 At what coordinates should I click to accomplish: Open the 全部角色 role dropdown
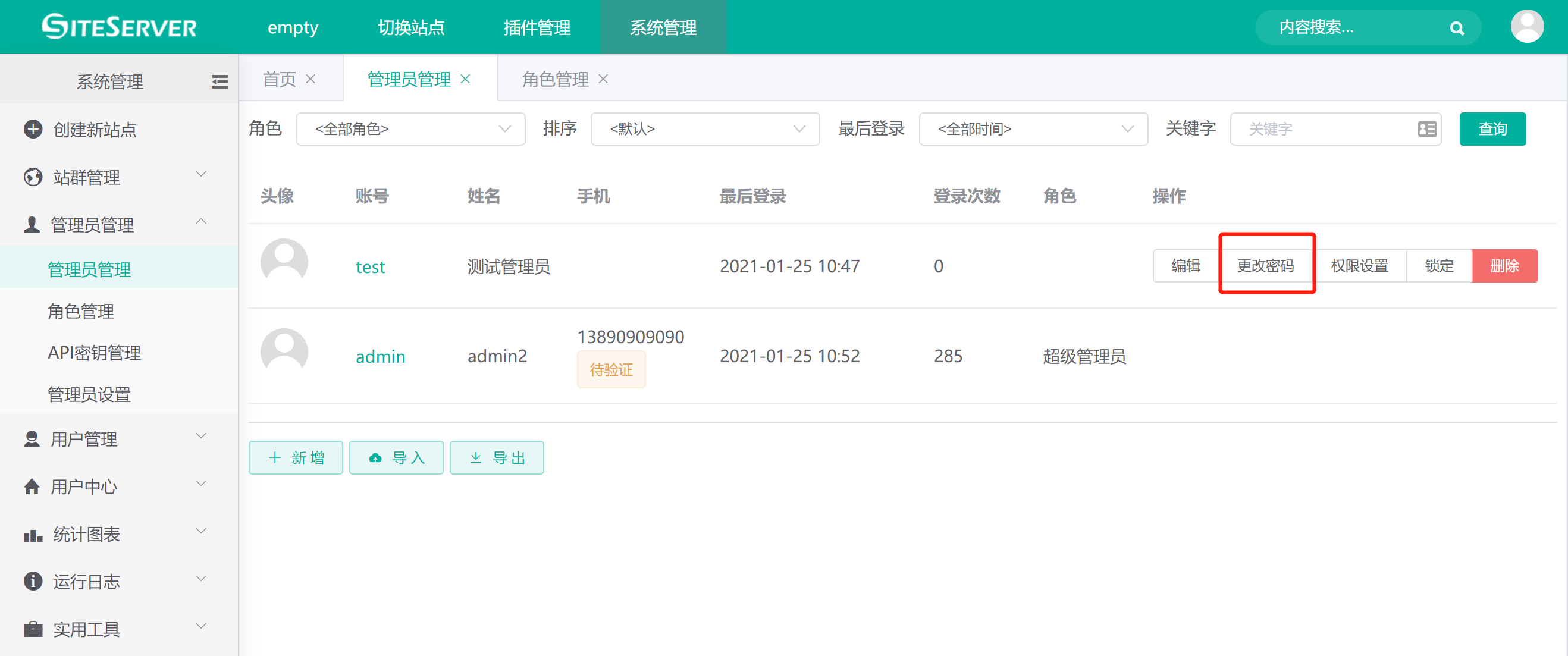410,128
